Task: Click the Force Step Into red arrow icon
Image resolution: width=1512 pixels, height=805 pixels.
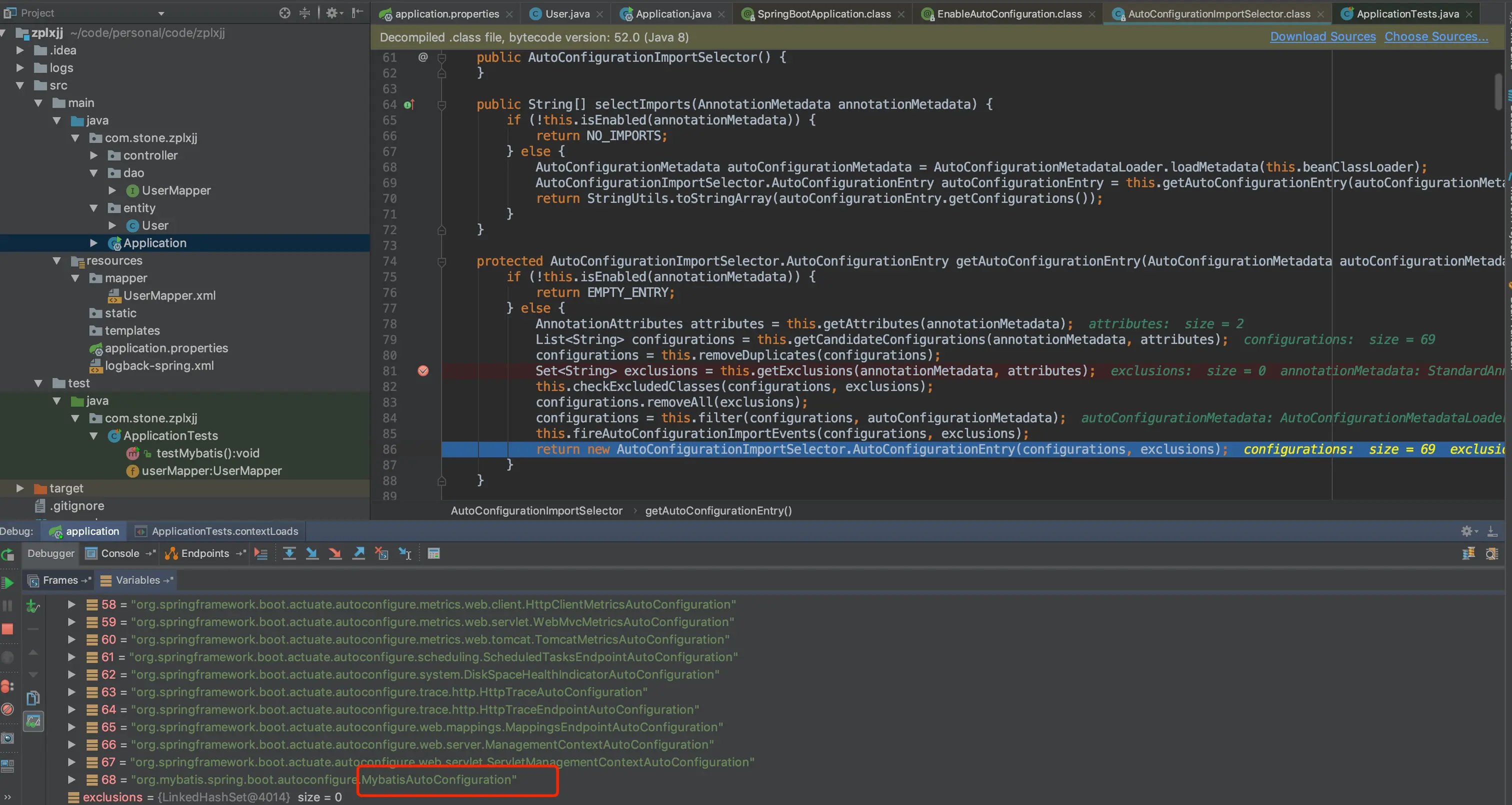Action: click(335, 553)
